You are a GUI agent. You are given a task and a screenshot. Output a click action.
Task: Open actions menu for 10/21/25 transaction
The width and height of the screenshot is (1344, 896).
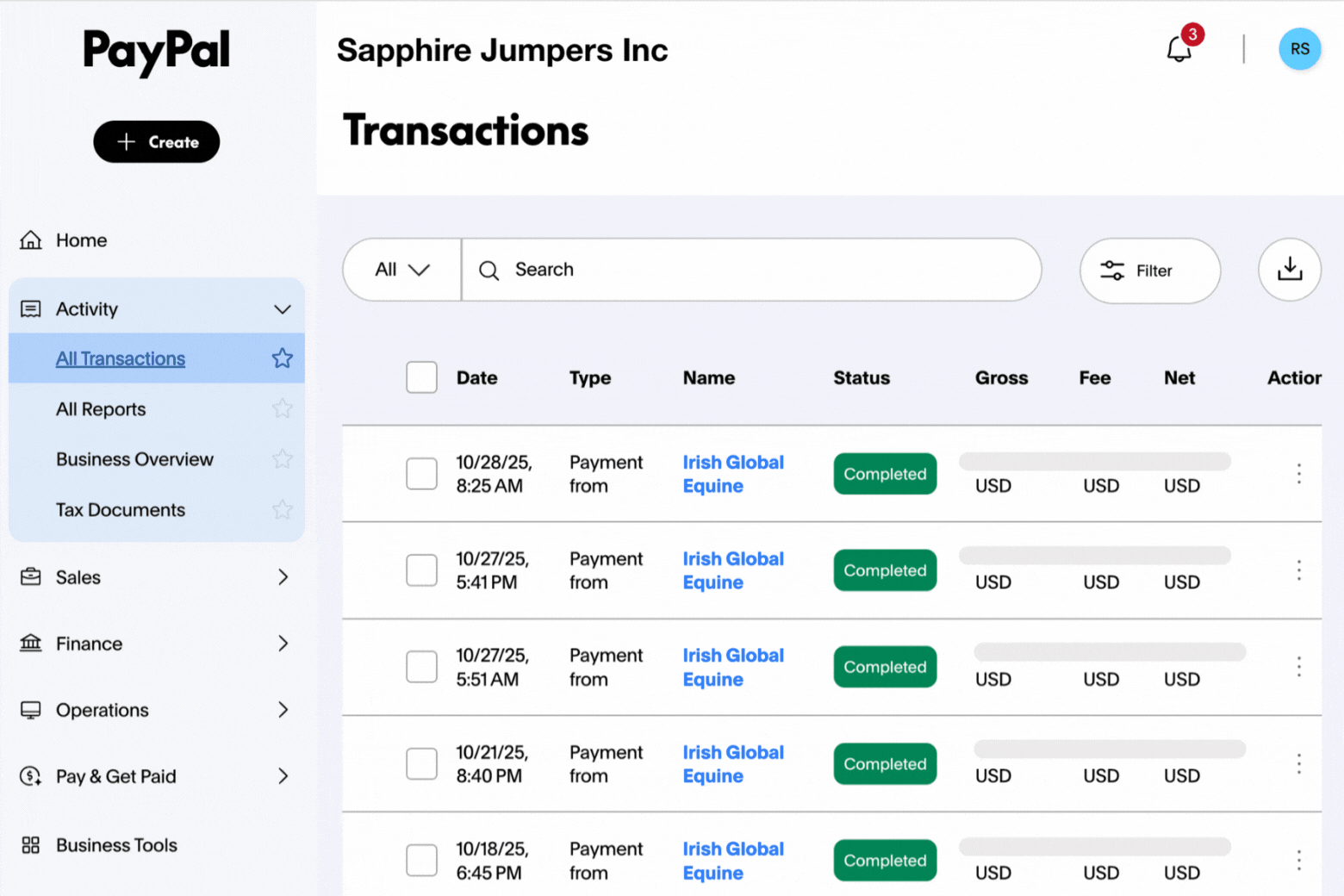1298,763
